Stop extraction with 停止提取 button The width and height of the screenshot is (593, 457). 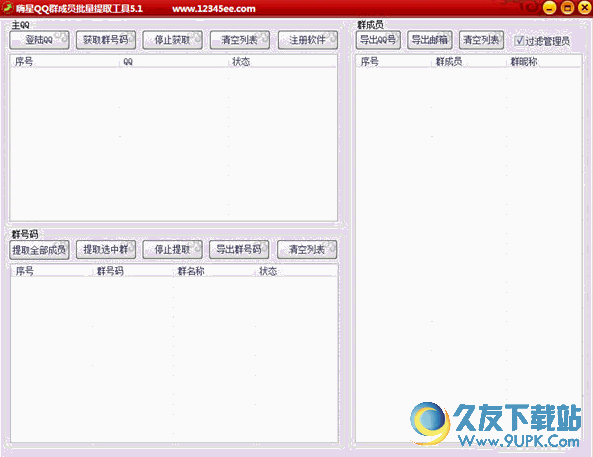(172, 250)
